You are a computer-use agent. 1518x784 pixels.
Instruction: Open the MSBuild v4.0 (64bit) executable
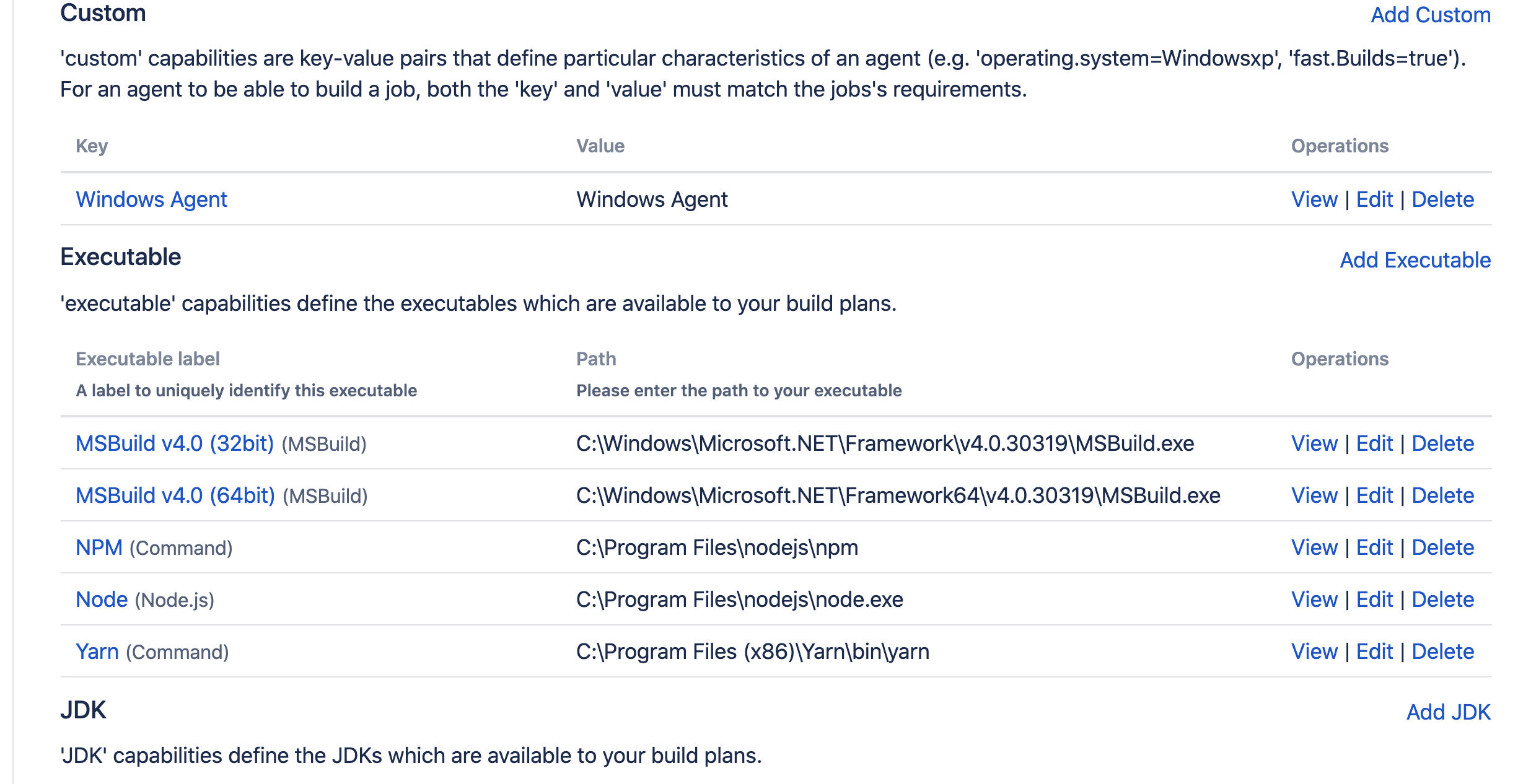click(175, 495)
